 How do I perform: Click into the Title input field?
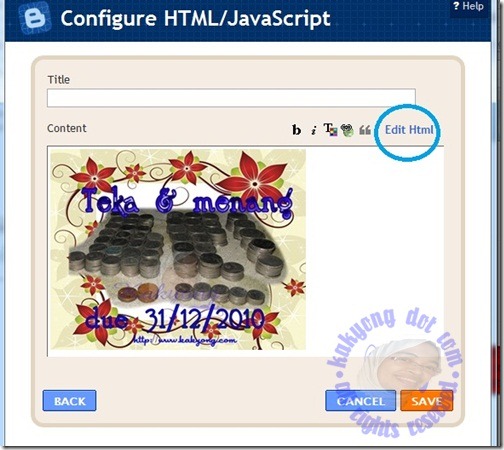[231, 98]
